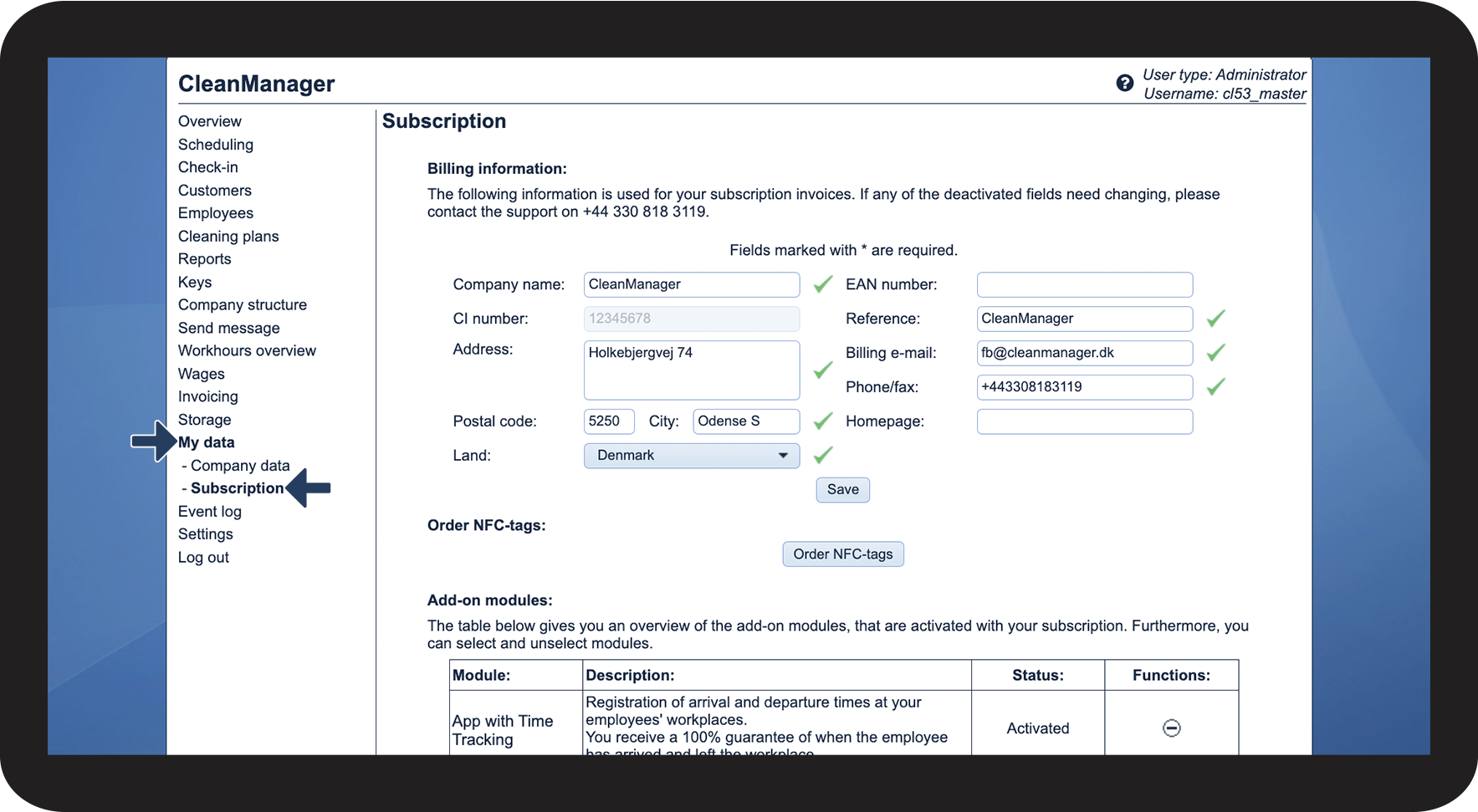Select Employees from the sidebar

tap(215, 213)
